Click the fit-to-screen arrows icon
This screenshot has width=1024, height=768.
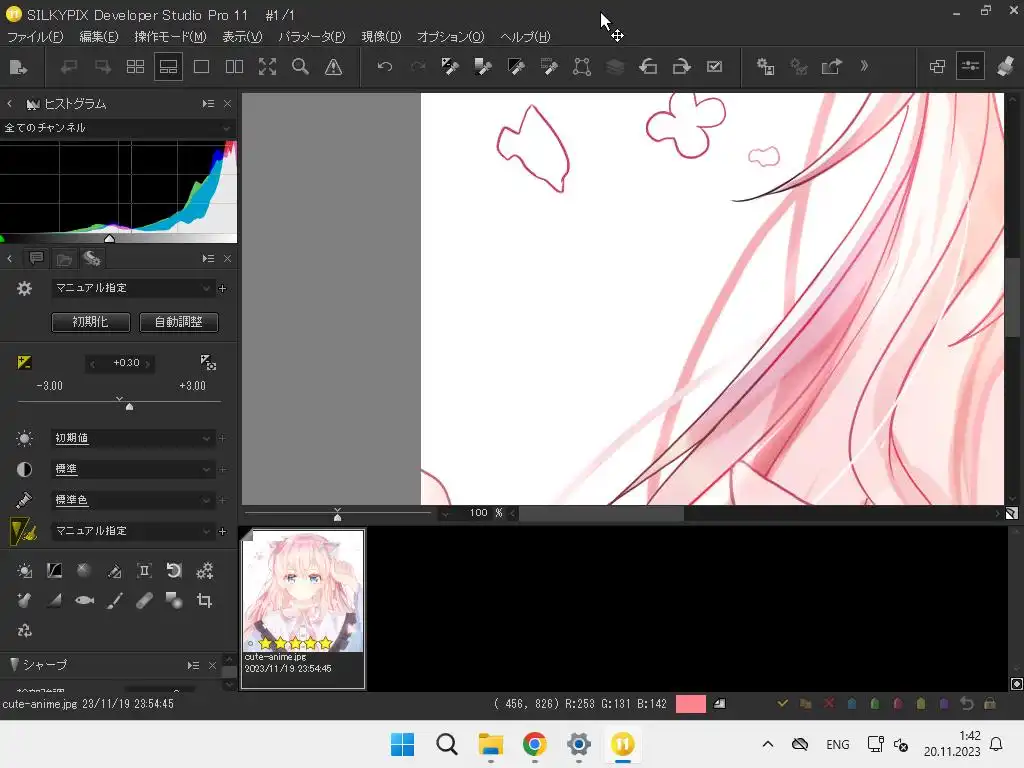point(267,67)
